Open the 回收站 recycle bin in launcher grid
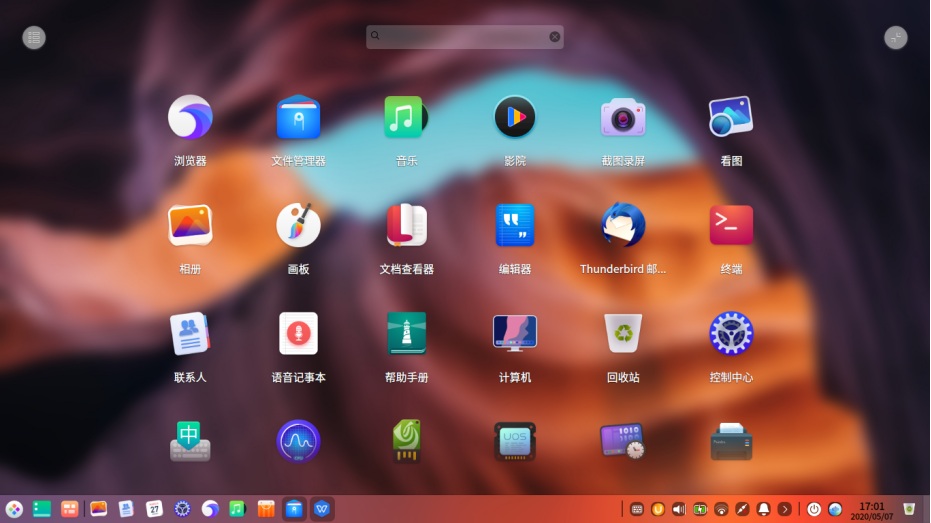Viewport: 931px width, 523px height. click(x=623, y=334)
